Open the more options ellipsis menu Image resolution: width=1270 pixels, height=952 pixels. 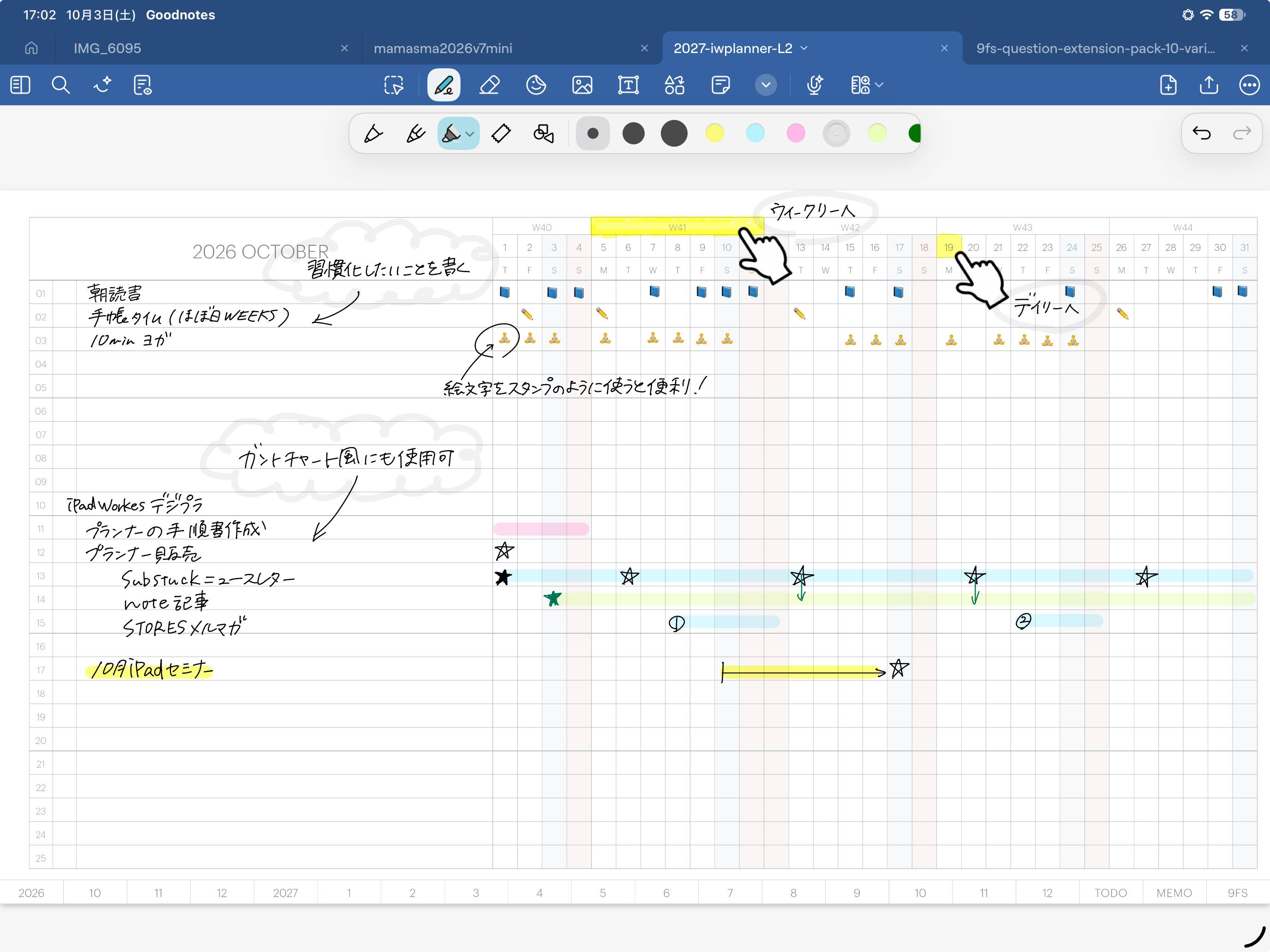[1249, 85]
